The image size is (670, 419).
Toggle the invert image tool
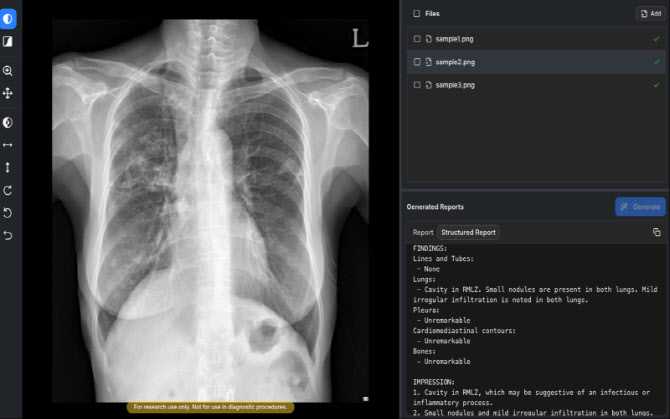point(8,41)
